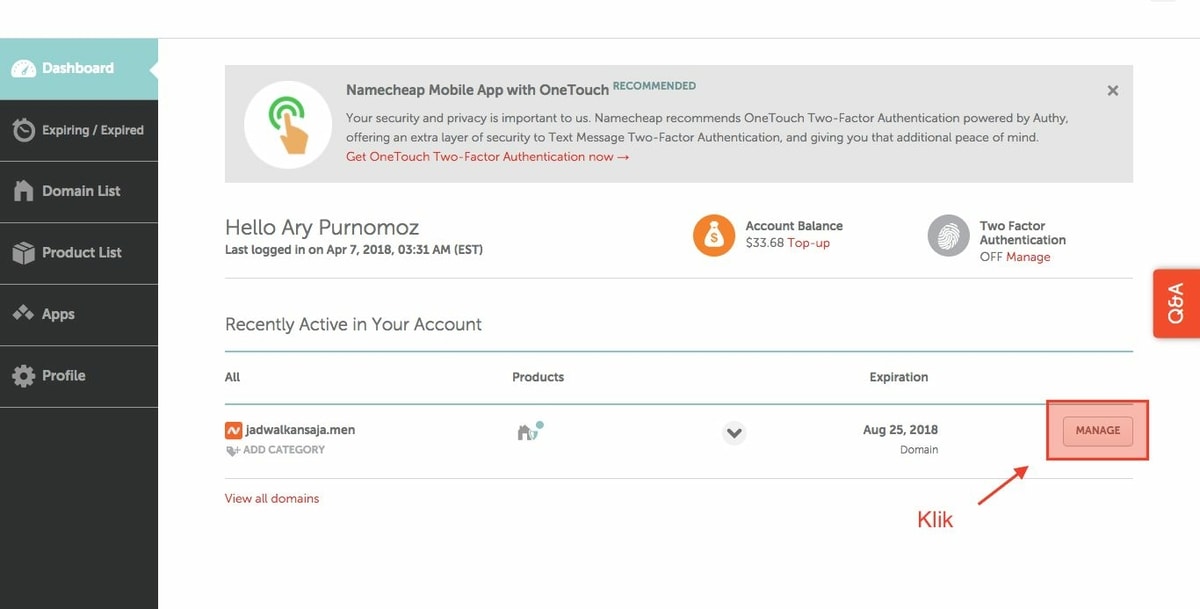The width and height of the screenshot is (1200, 609).
Task: Click Get OneTouch Two-Factor Authentication now link
Action: 488,157
